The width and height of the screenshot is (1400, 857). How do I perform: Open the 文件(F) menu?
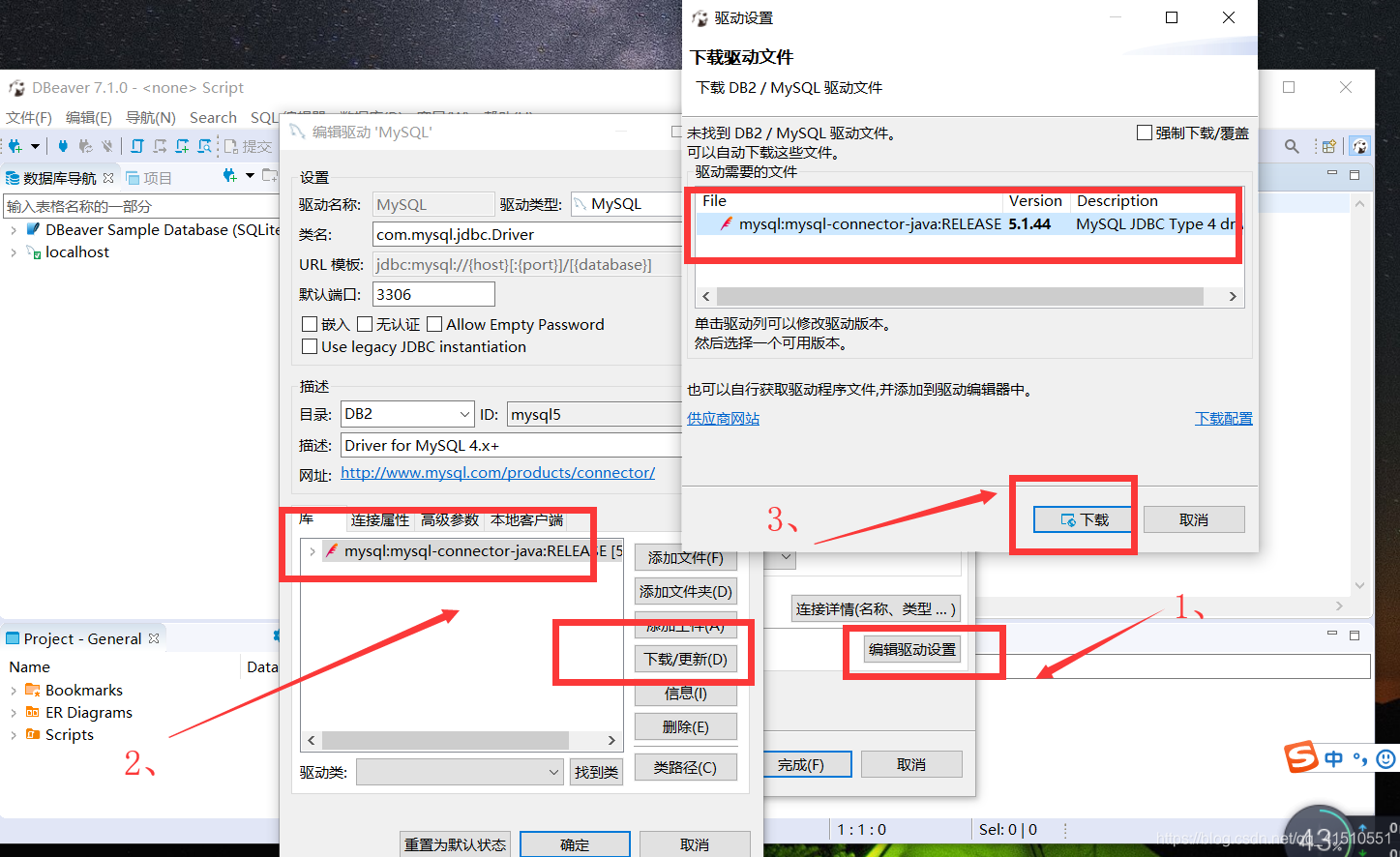(29, 117)
